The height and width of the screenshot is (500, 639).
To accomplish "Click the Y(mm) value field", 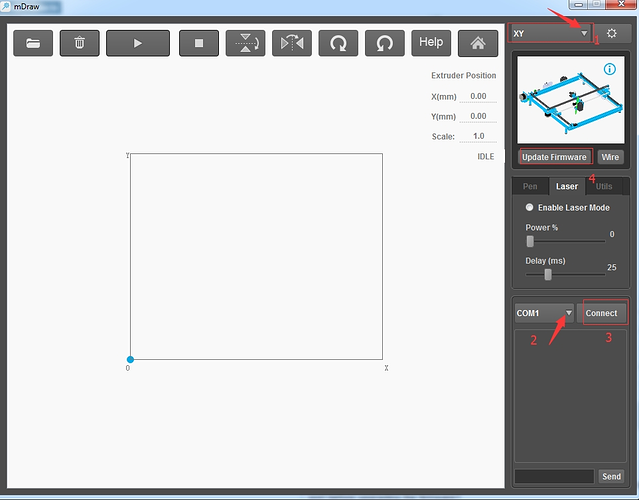I will (x=478, y=116).
